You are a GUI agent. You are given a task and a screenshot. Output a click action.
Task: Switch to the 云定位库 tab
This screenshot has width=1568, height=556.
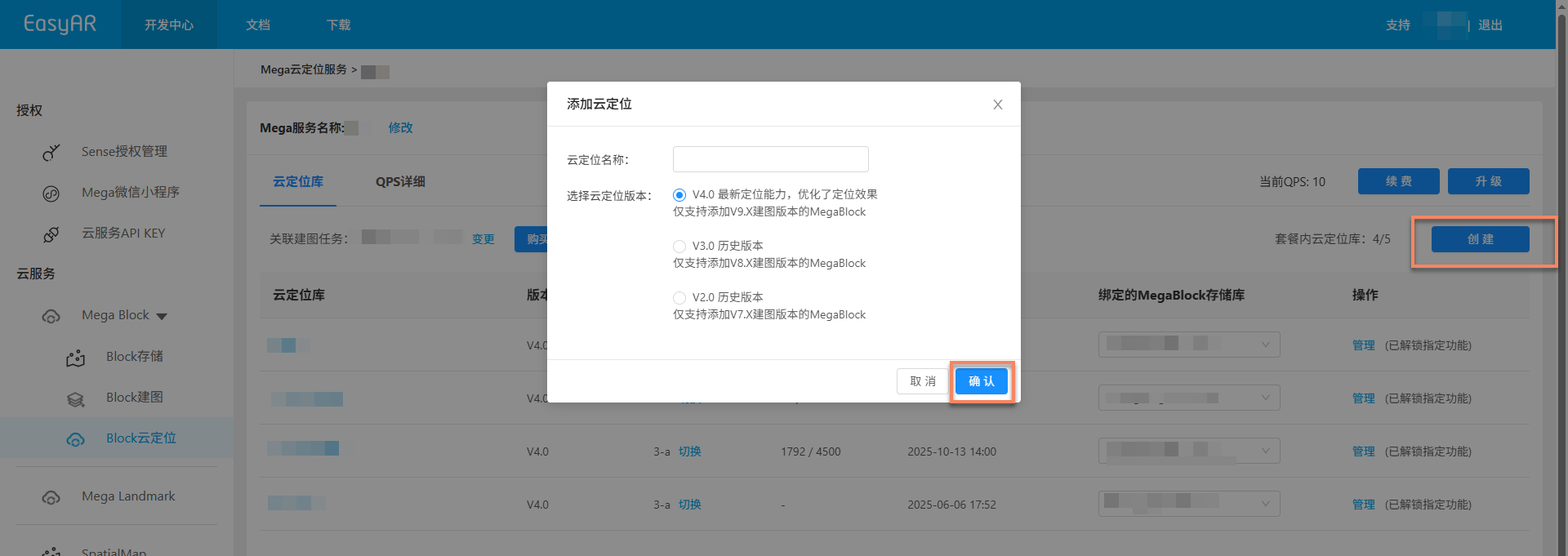[x=298, y=181]
